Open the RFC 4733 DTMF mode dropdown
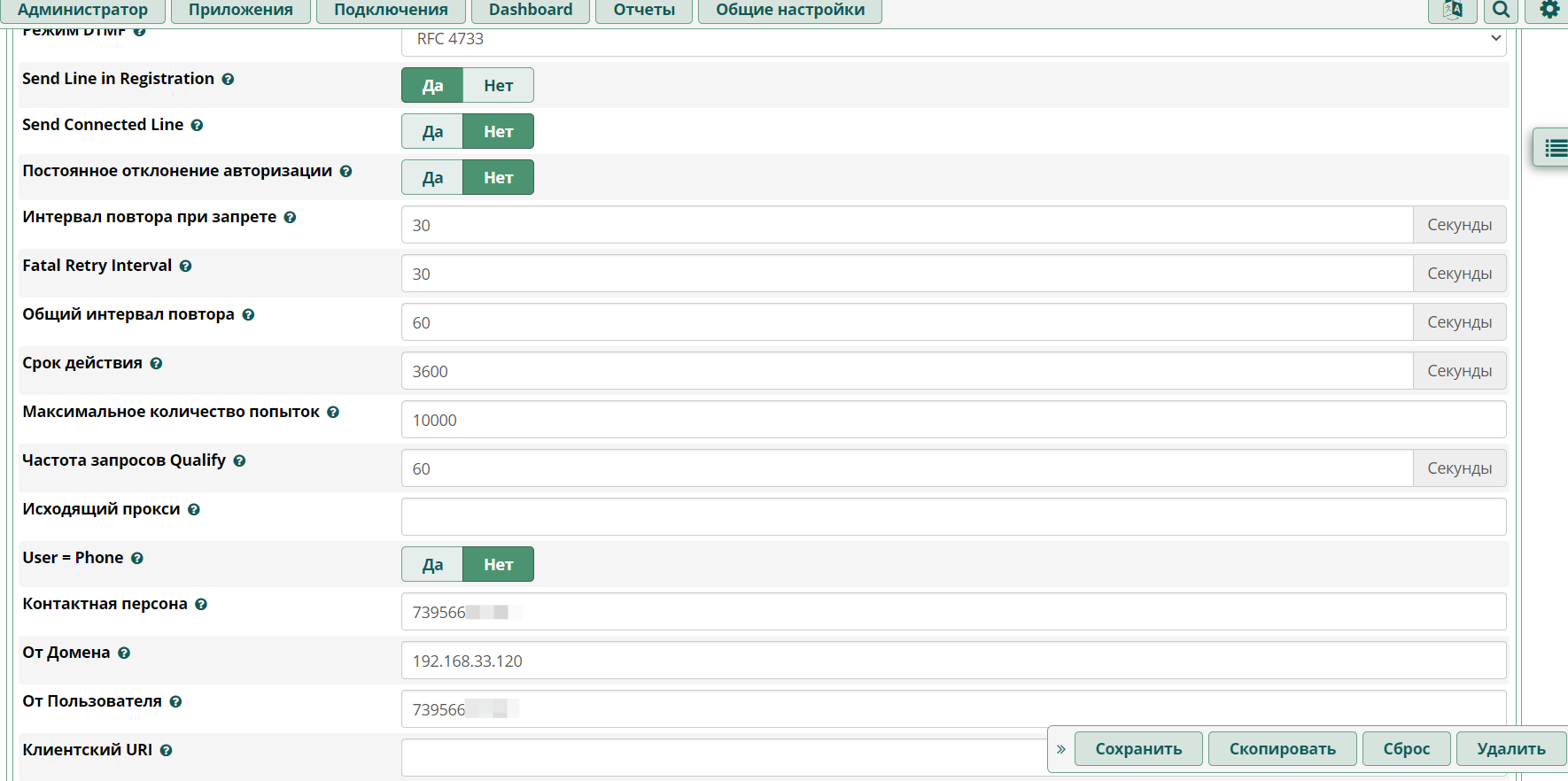The height and width of the screenshot is (781, 1568). pos(953,39)
